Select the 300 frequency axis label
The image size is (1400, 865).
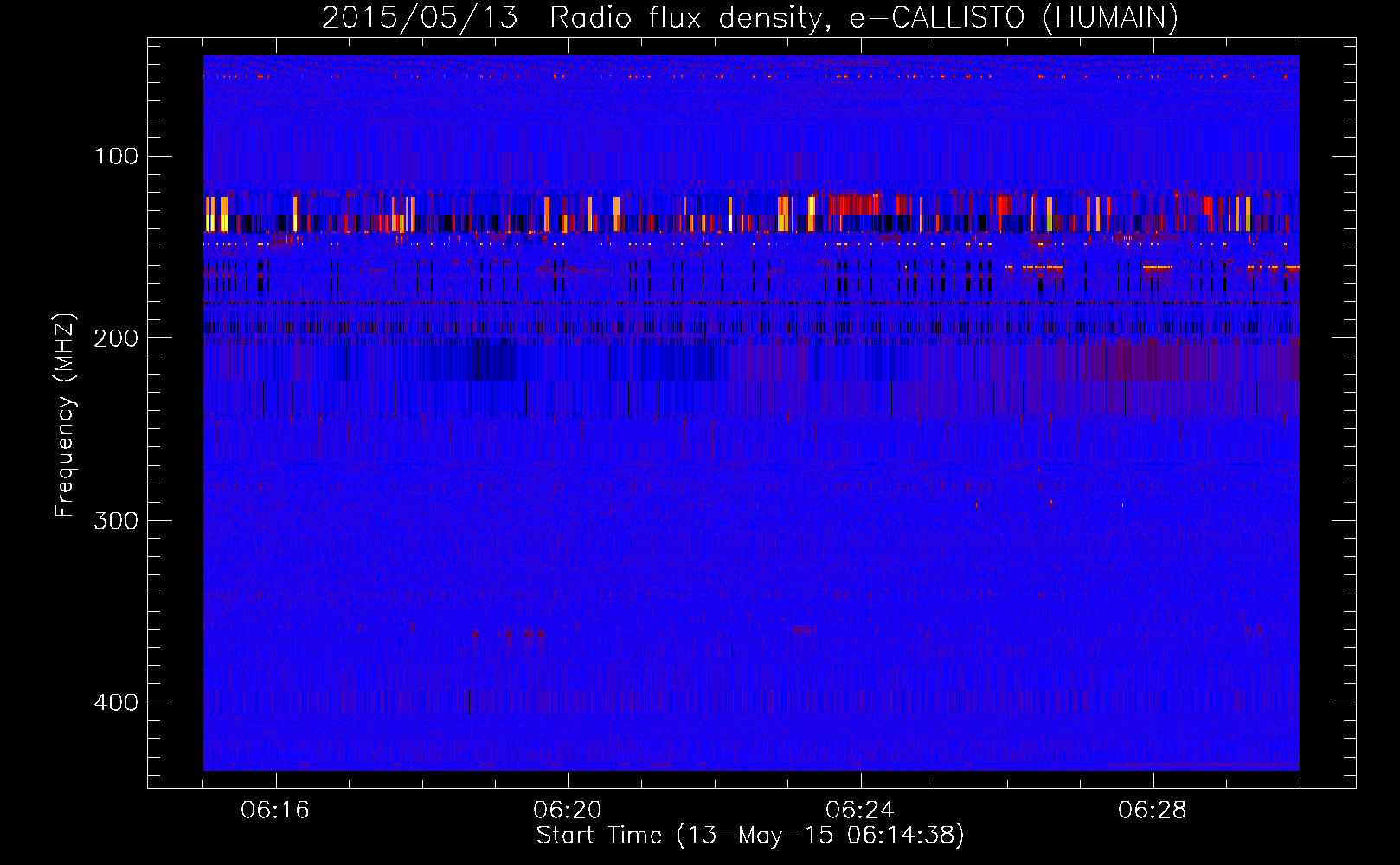[116, 520]
